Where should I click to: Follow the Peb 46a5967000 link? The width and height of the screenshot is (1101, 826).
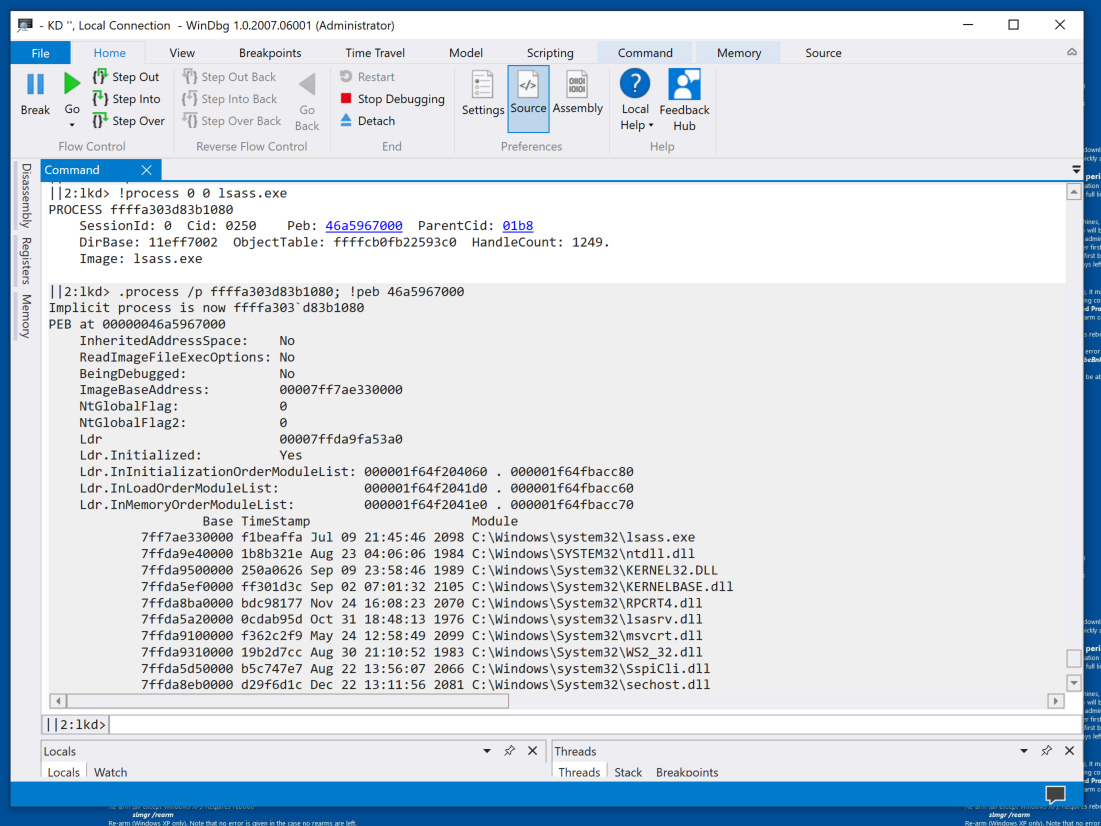tap(364, 226)
